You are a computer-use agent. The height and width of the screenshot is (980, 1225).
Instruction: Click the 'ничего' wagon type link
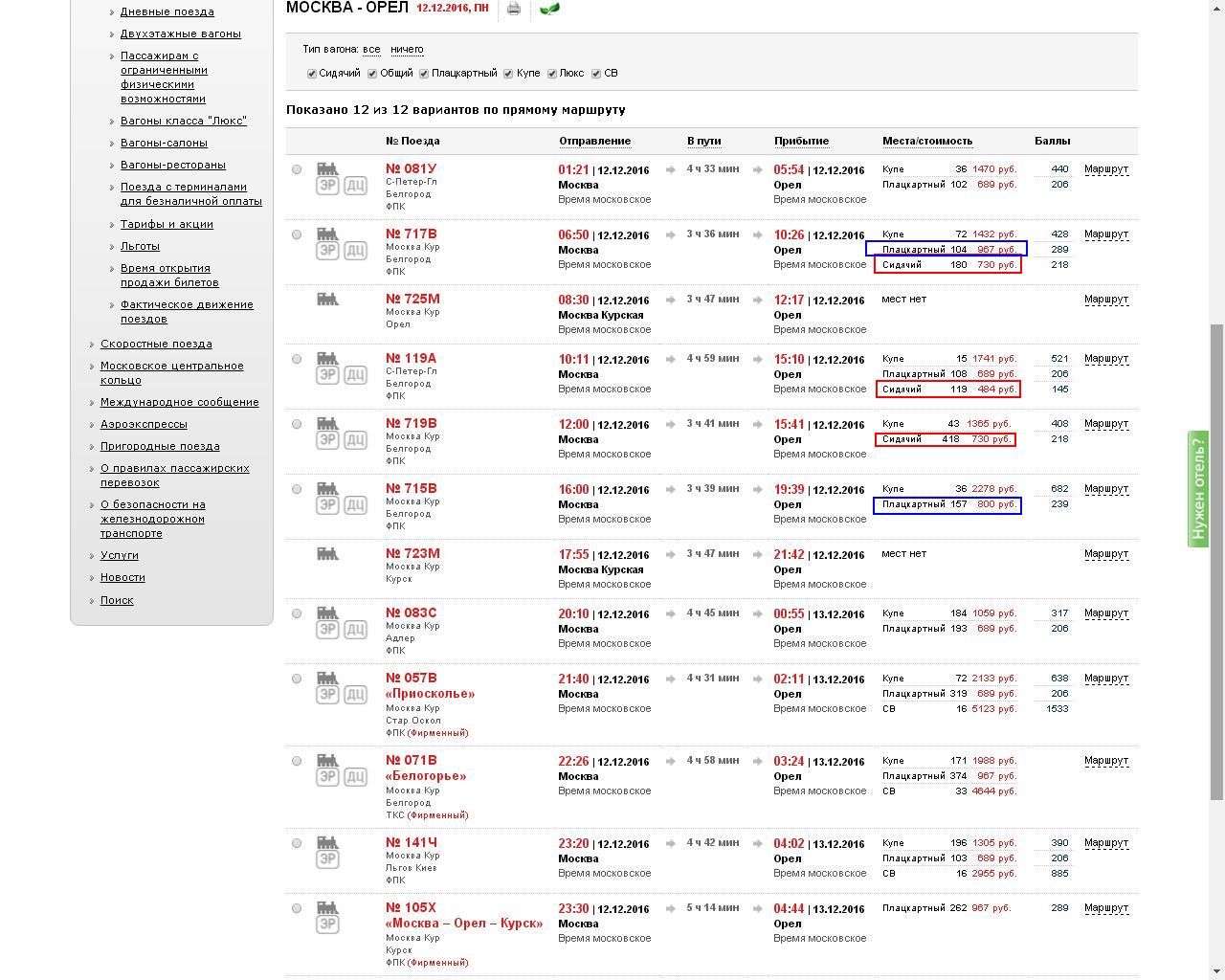click(x=407, y=49)
